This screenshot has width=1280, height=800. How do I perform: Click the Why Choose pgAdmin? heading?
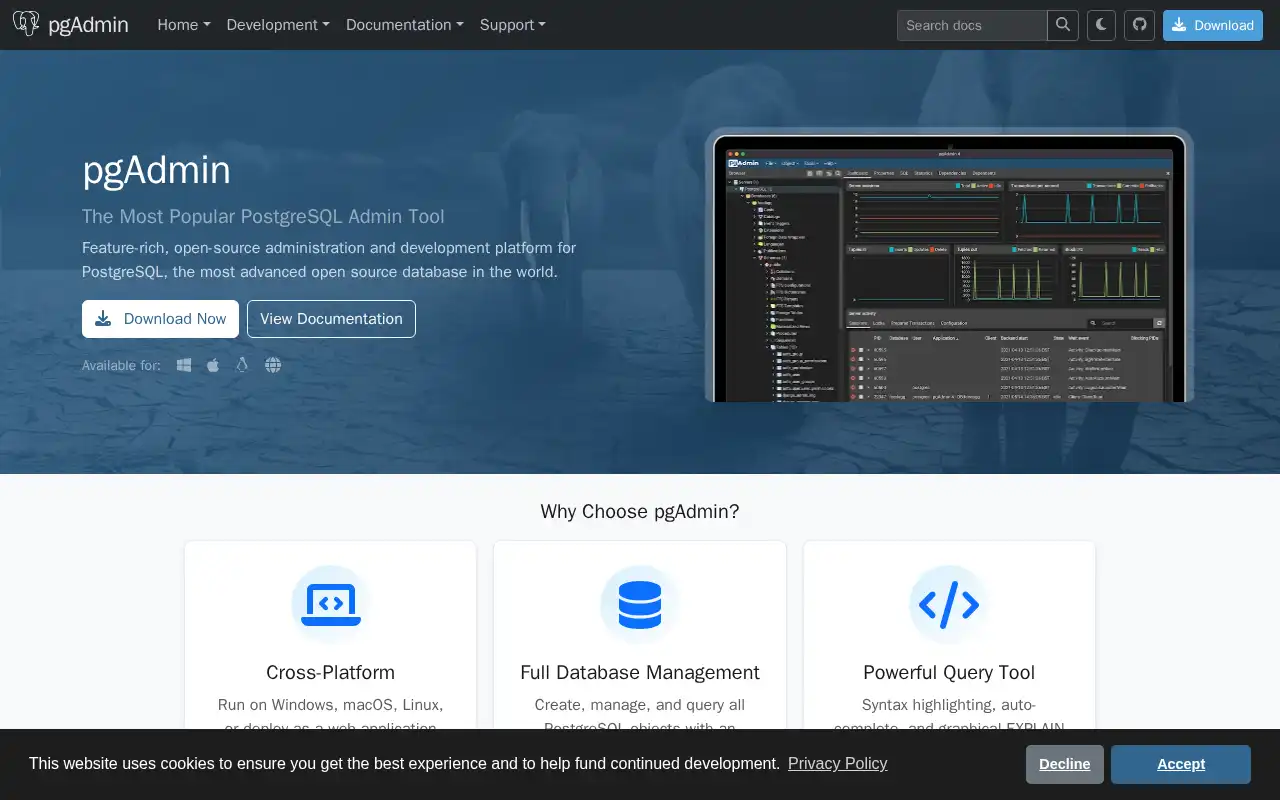[640, 511]
